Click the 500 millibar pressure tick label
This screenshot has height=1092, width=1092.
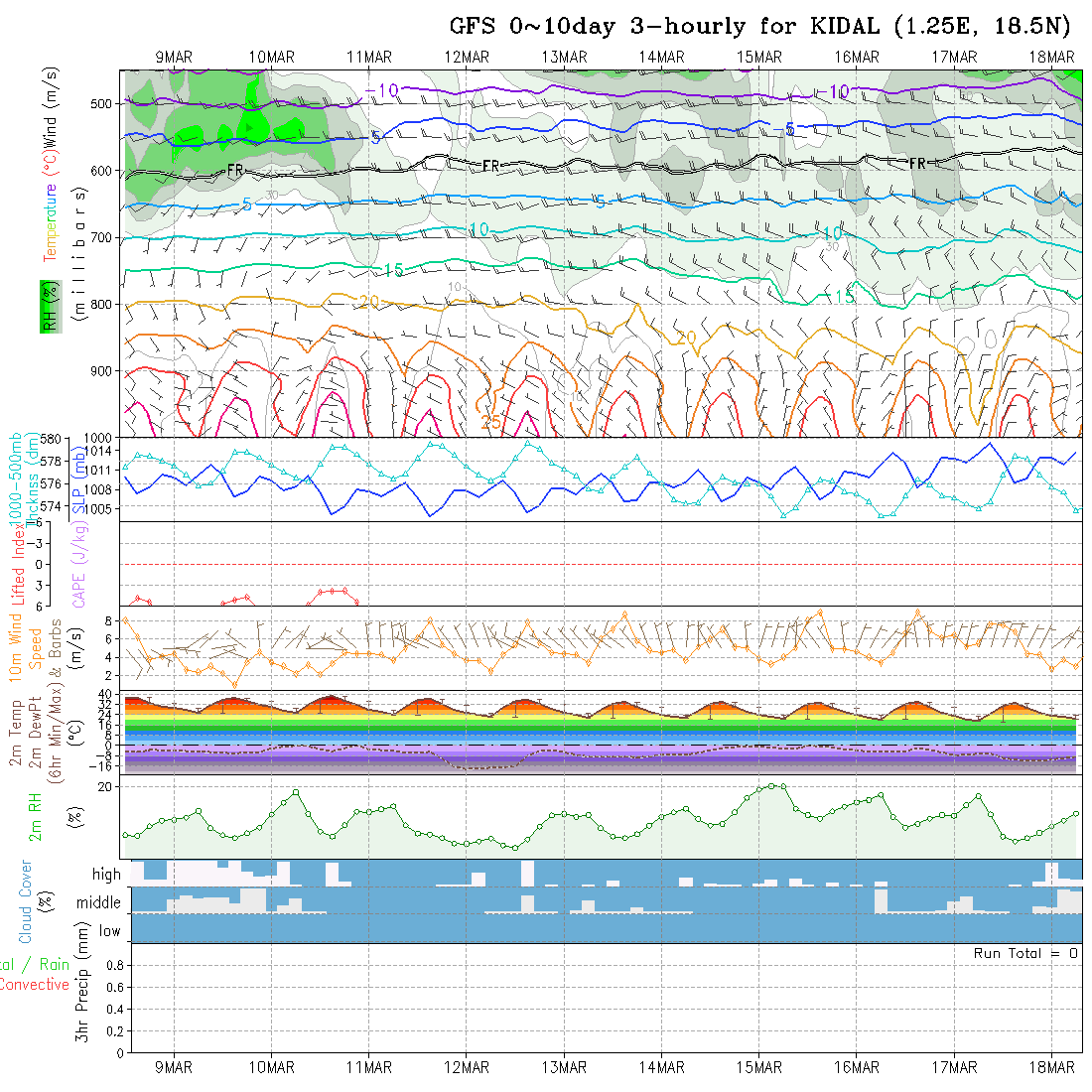(103, 103)
